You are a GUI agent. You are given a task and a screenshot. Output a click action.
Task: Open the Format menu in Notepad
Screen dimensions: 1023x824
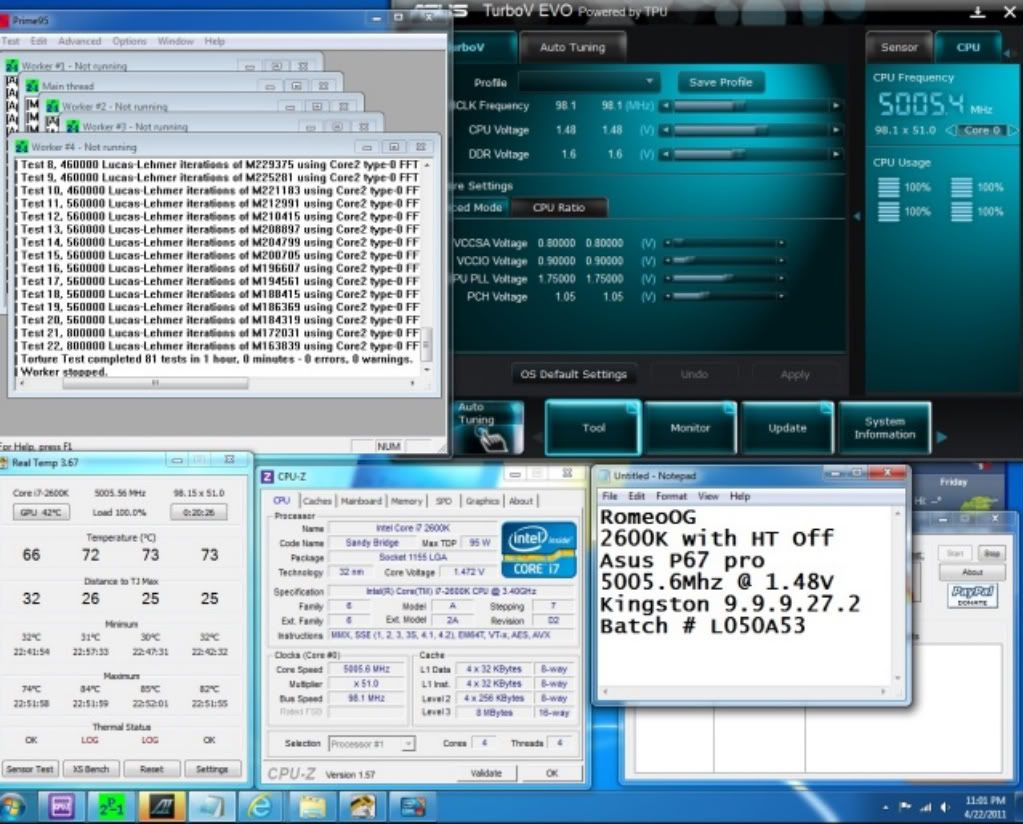(x=671, y=496)
